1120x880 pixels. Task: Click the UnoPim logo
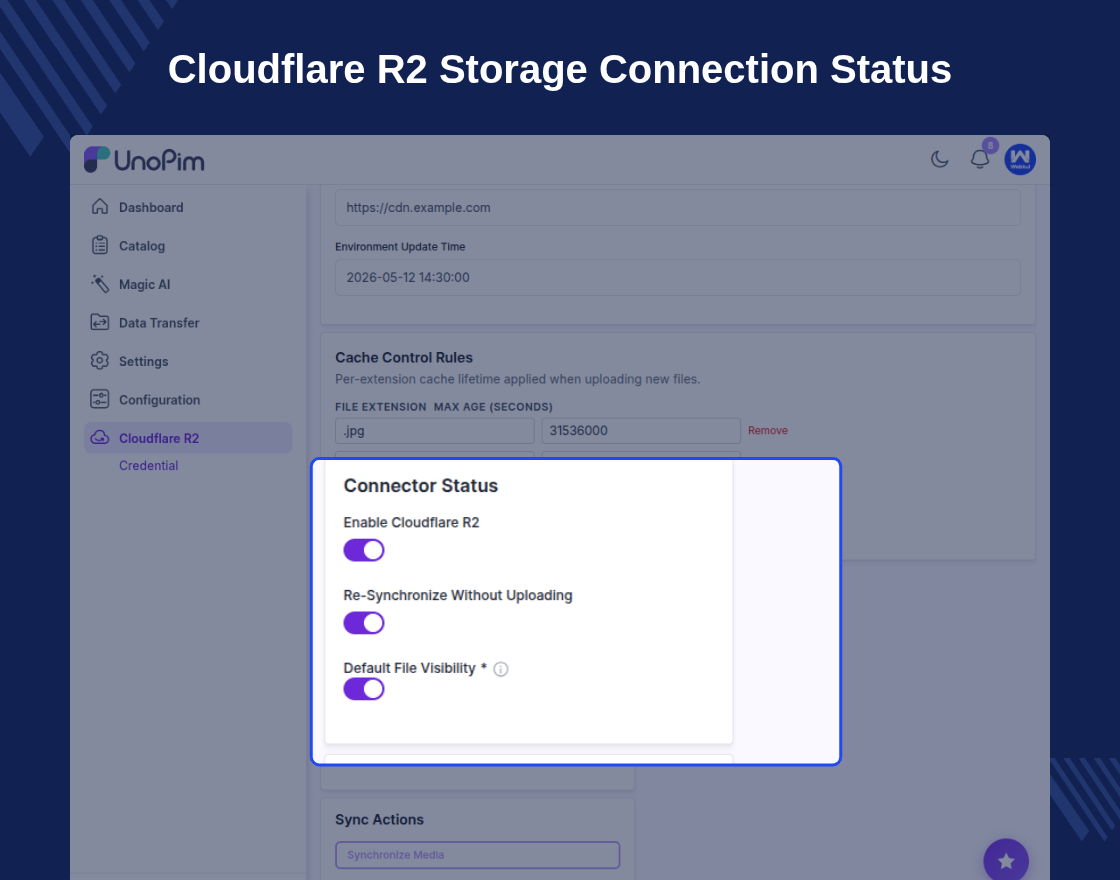point(144,160)
